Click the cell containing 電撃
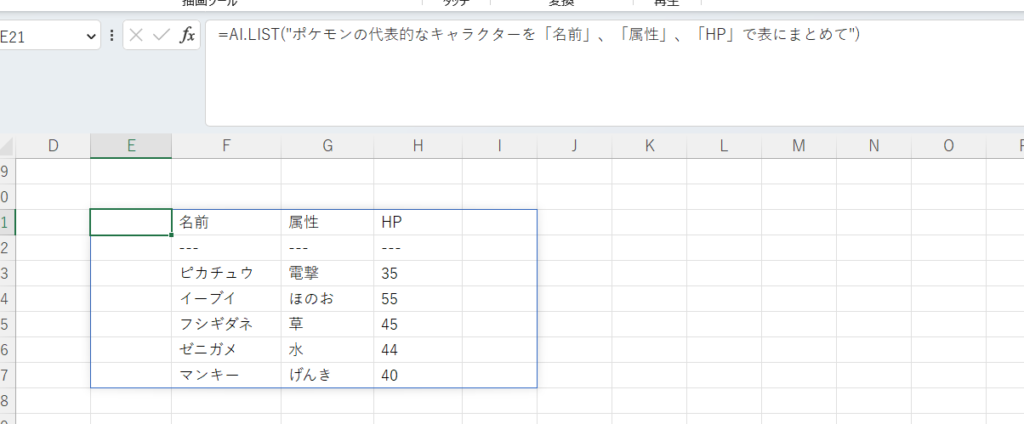Image resolution: width=1024 pixels, height=424 pixels. point(327,273)
